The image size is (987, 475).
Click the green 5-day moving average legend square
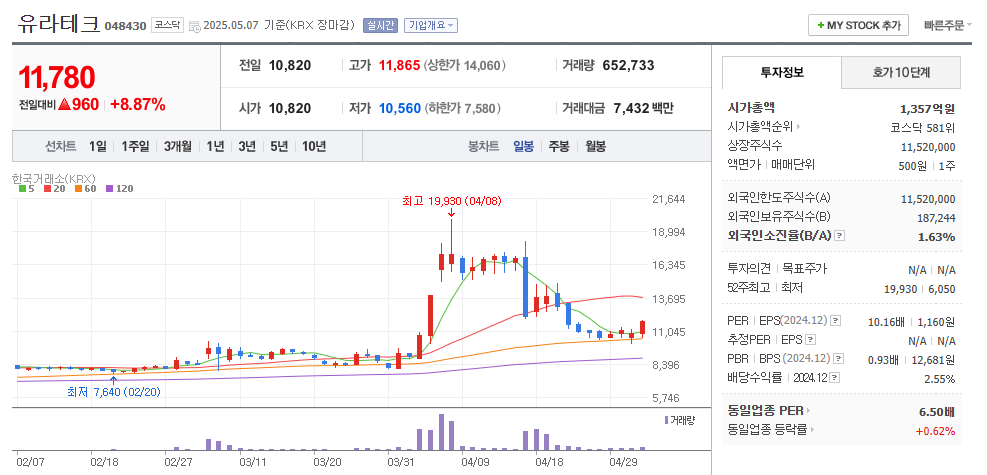point(23,188)
